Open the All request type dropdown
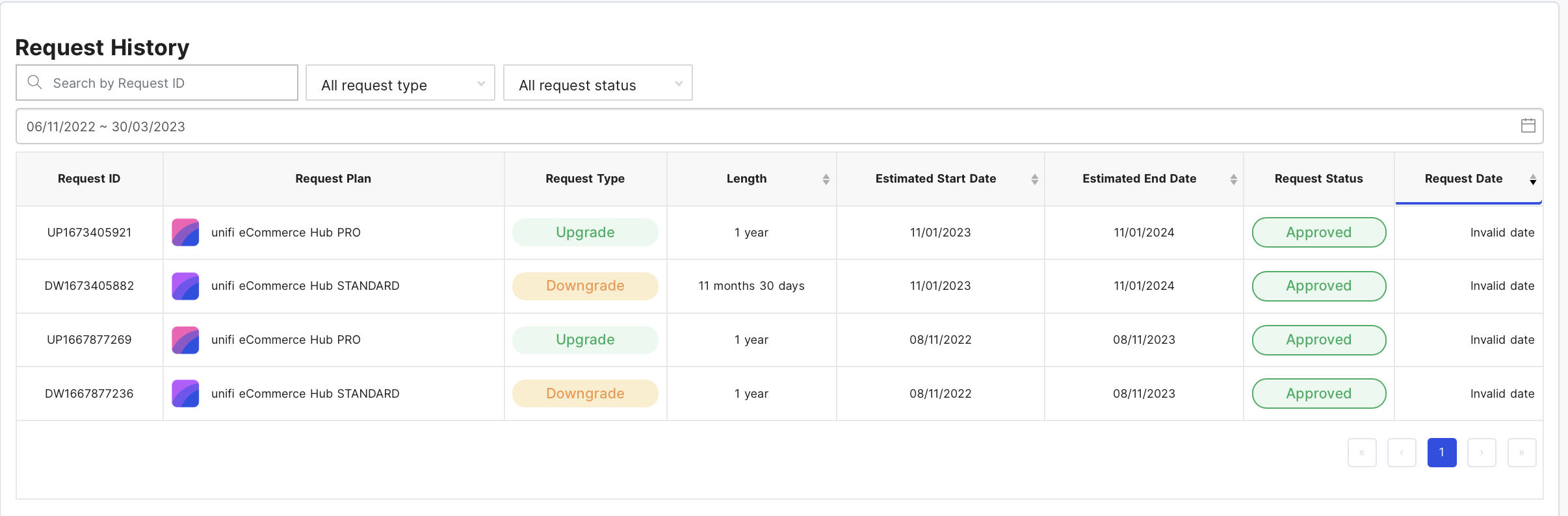This screenshot has height=516, width=1568. pyautogui.click(x=400, y=83)
